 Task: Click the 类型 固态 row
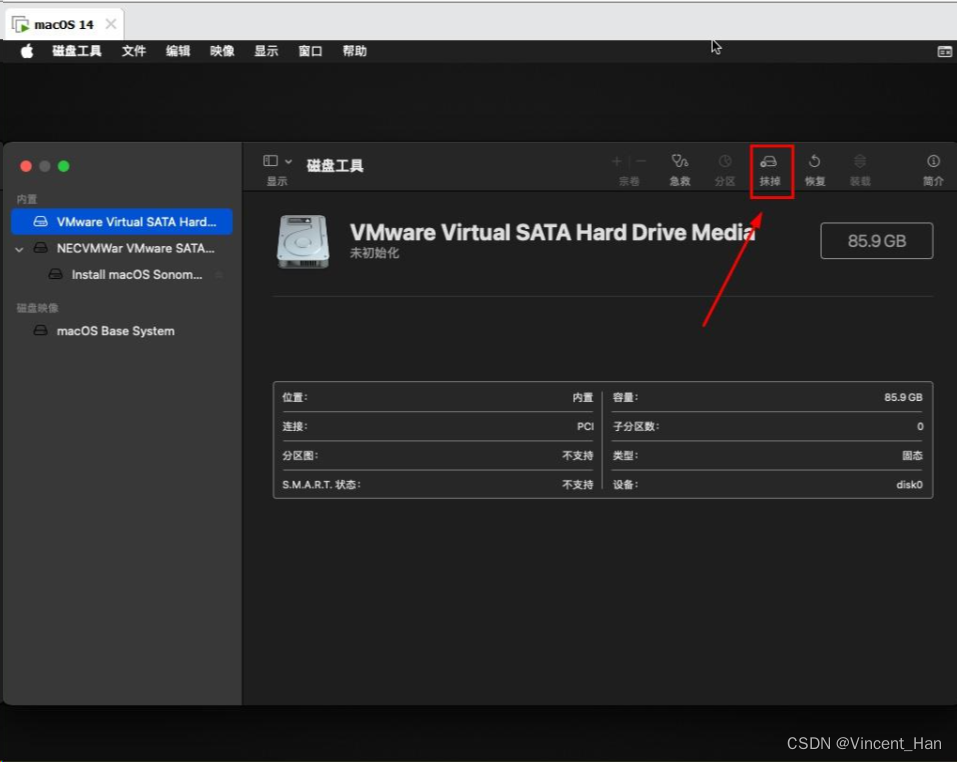pyautogui.click(x=768, y=455)
